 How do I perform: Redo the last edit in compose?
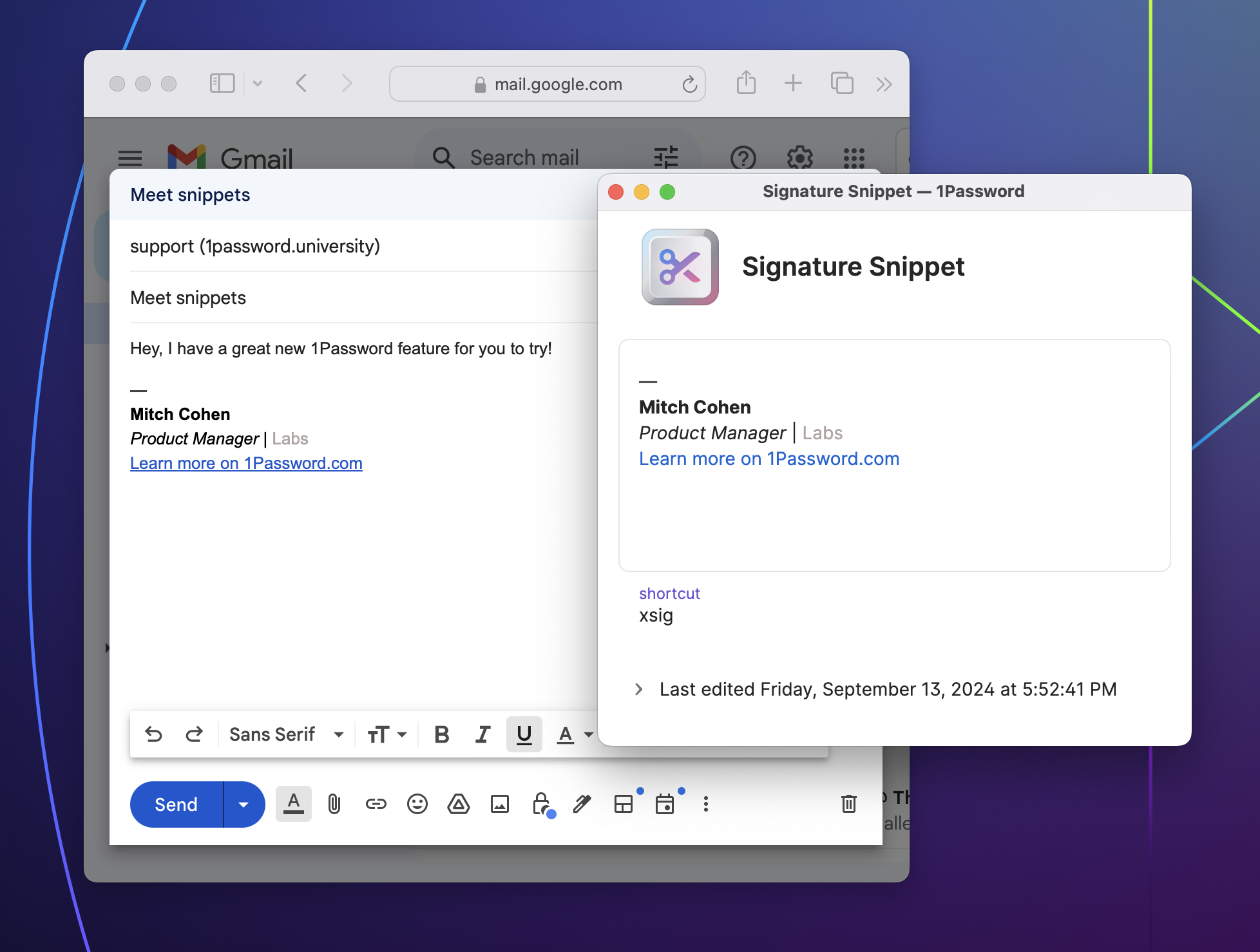point(194,734)
